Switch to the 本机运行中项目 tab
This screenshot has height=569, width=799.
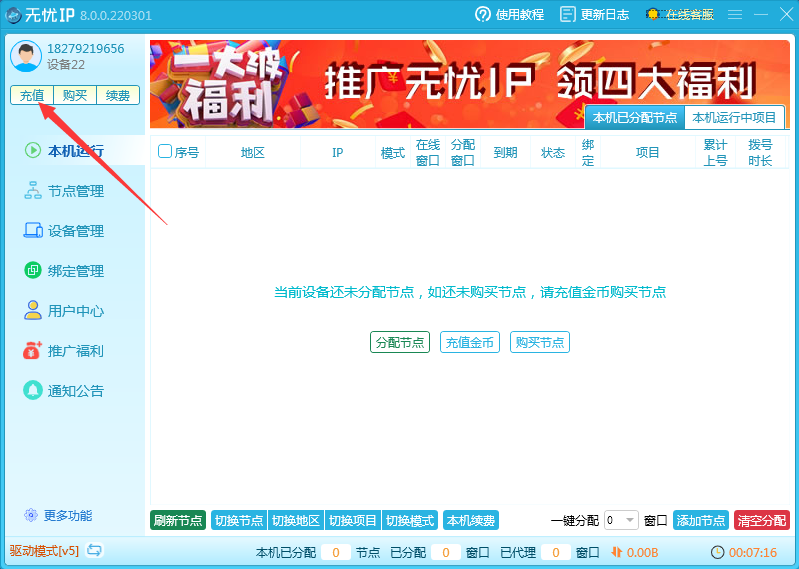click(x=734, y=118)
